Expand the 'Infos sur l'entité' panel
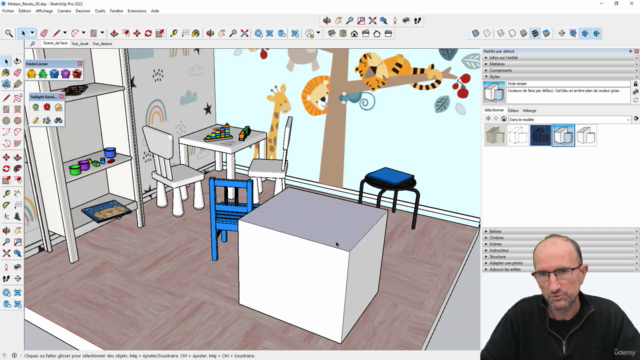This screenshot has width=640, height=360. 560,58
